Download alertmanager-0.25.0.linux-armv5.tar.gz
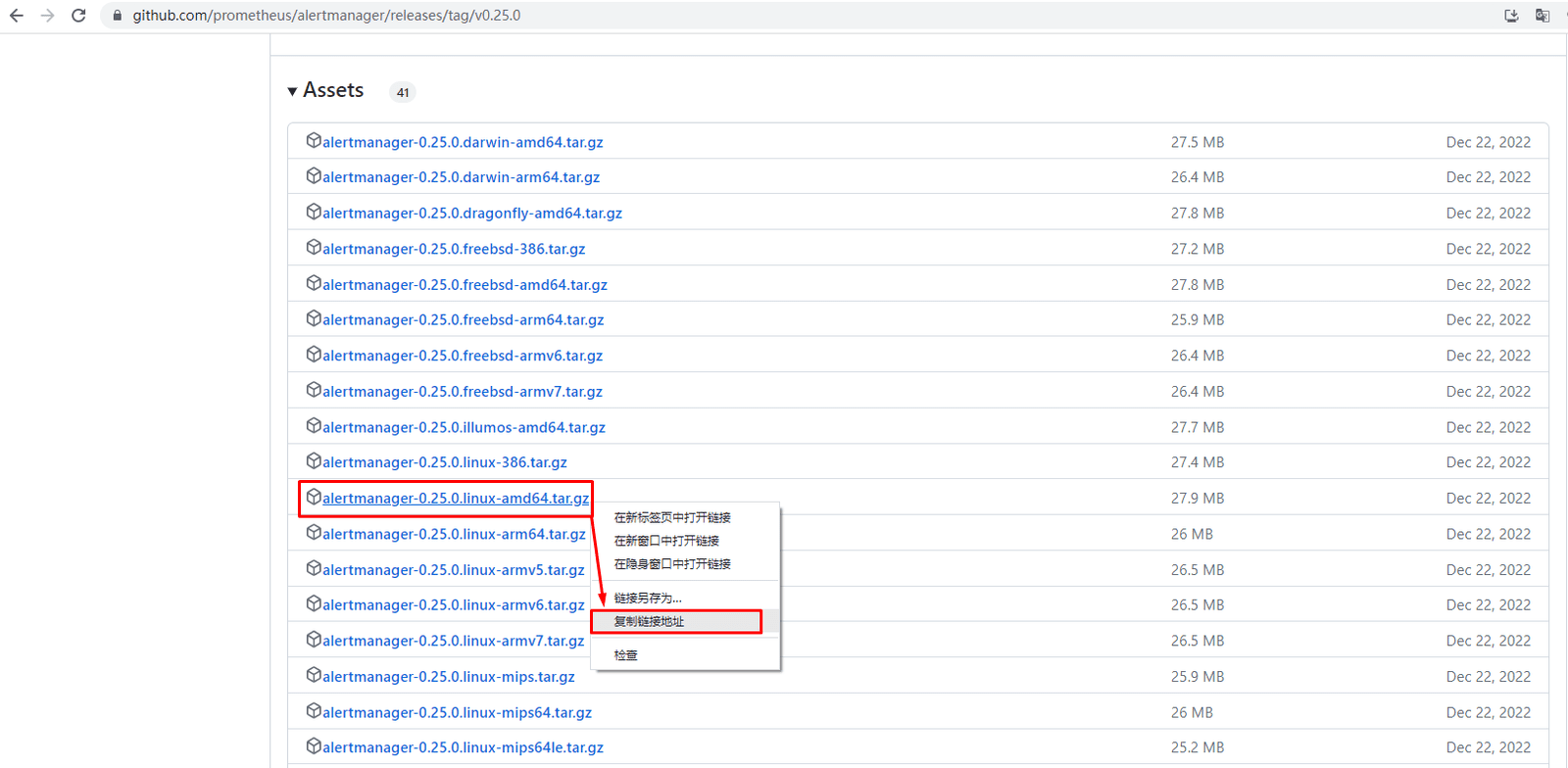1568x768 pixels. coord(454,570)
